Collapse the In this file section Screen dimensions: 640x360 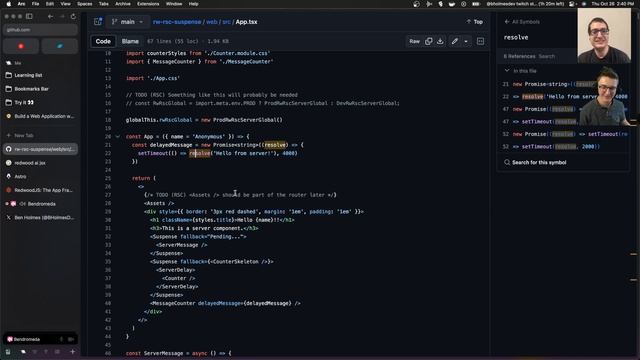(x=520, y=71)
